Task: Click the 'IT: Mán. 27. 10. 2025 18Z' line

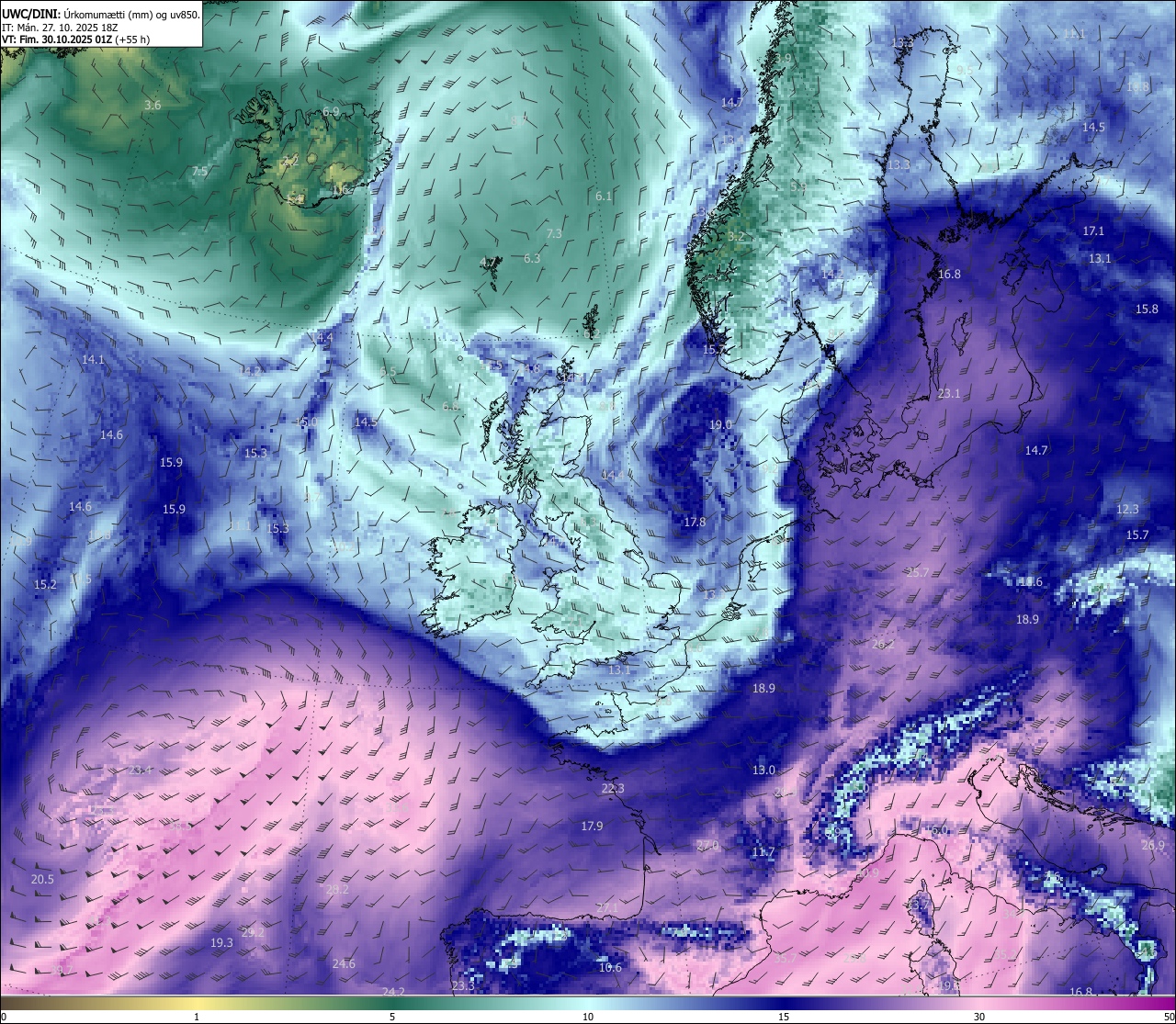Action: [x=59, y=28]
